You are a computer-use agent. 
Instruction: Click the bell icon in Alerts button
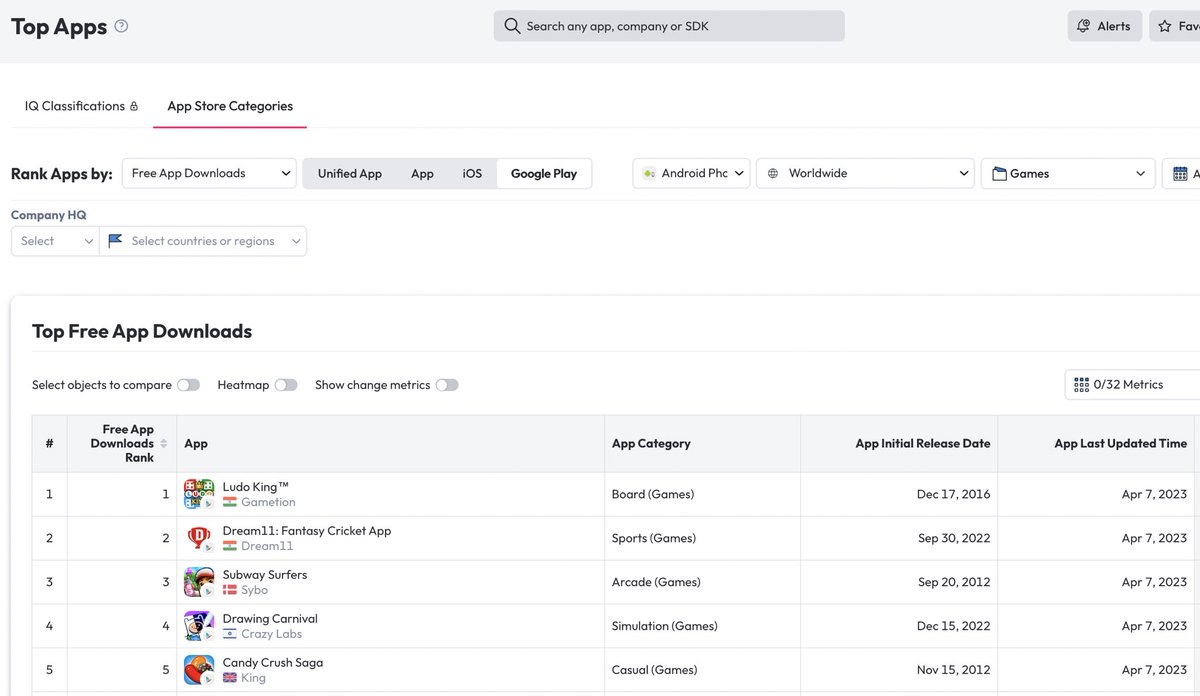pyautogui.click(x=1083, y=26)
